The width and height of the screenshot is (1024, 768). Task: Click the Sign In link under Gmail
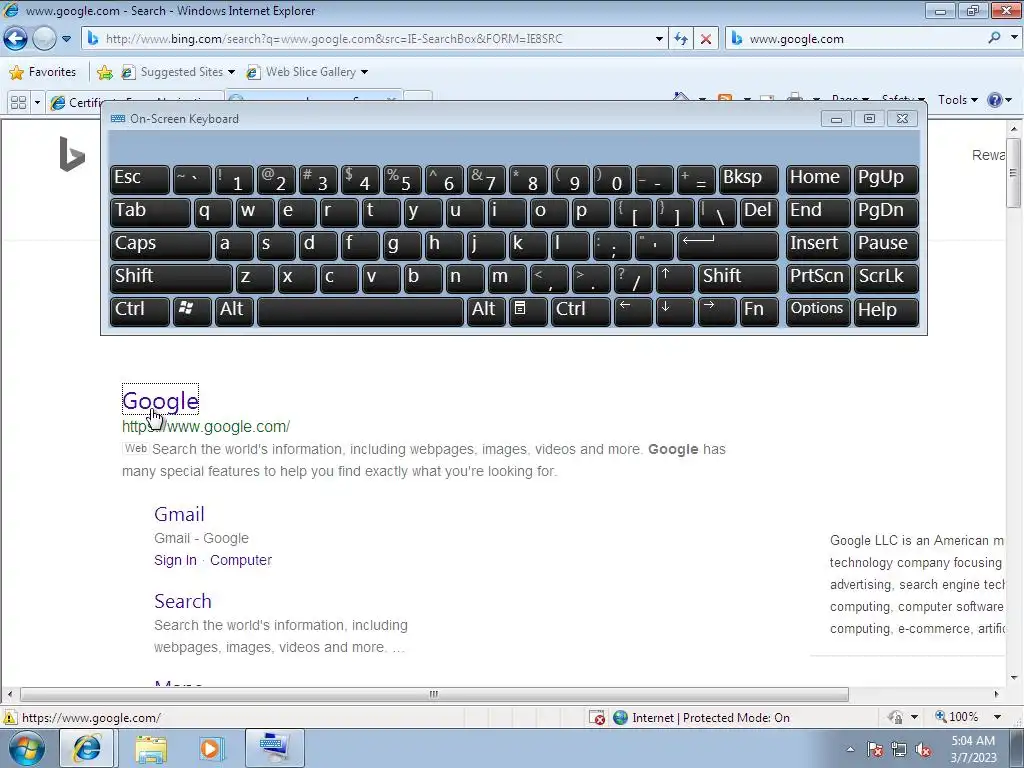click(x=175, y=560)
